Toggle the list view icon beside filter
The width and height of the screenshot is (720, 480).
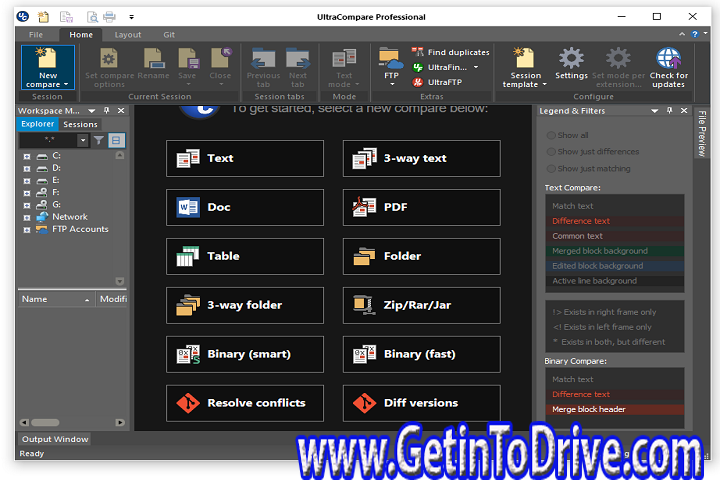pyautogui.click(x=116, y=141)
